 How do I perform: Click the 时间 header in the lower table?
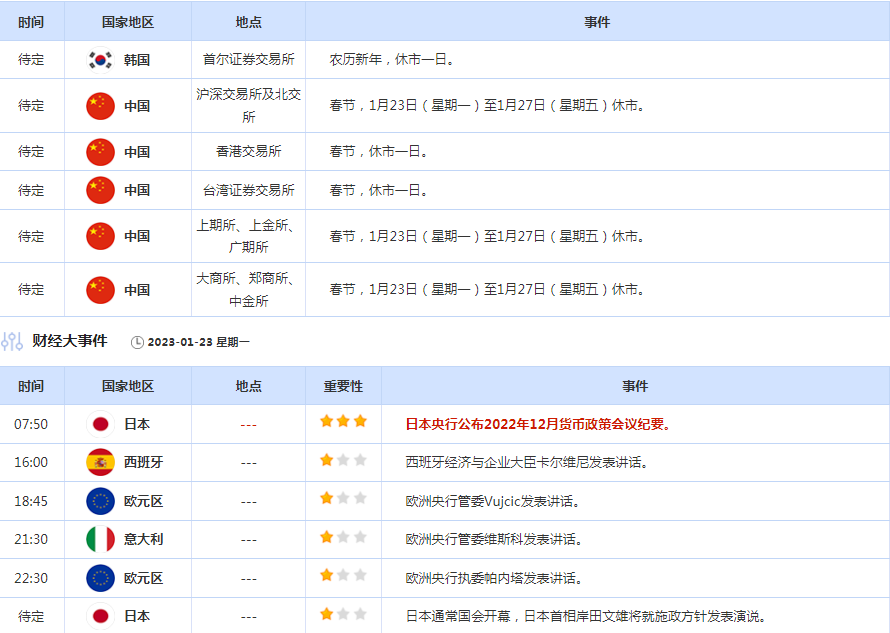click(x=31, y=386)
